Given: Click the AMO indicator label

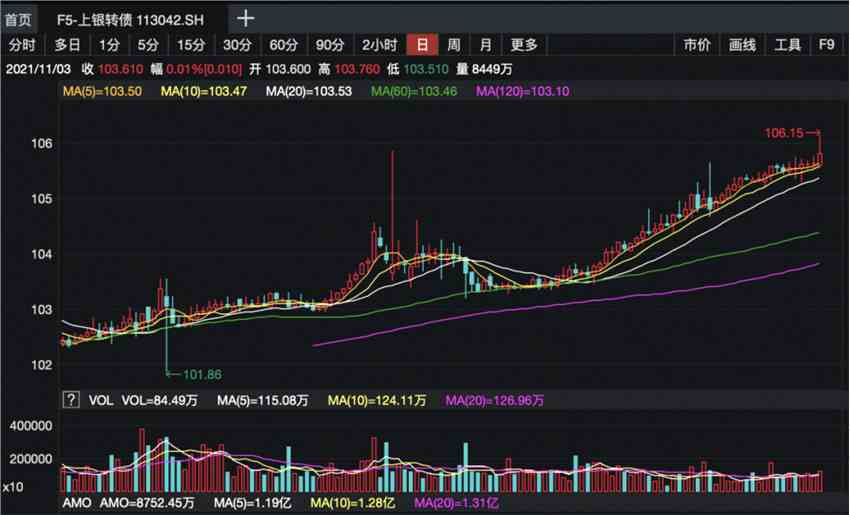Looking at the screenshot, I should (x=77, y=503).
